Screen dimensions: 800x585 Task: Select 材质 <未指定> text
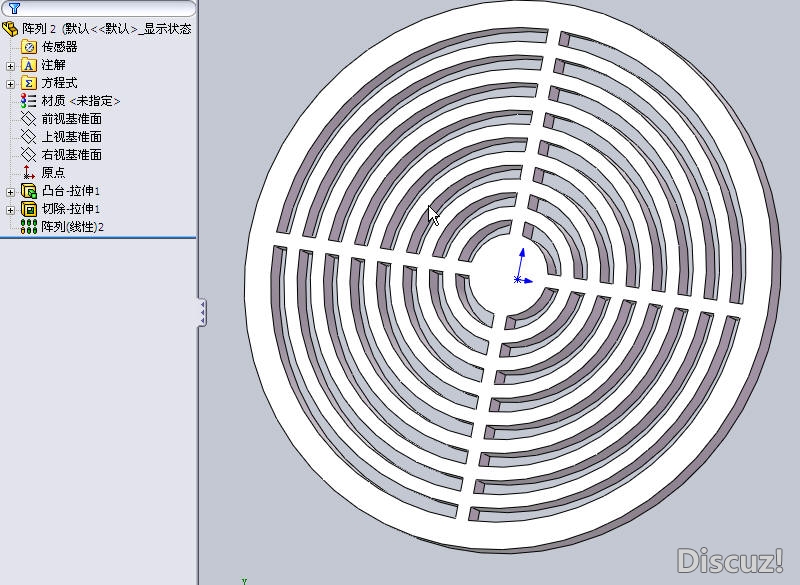pos(81,101)
